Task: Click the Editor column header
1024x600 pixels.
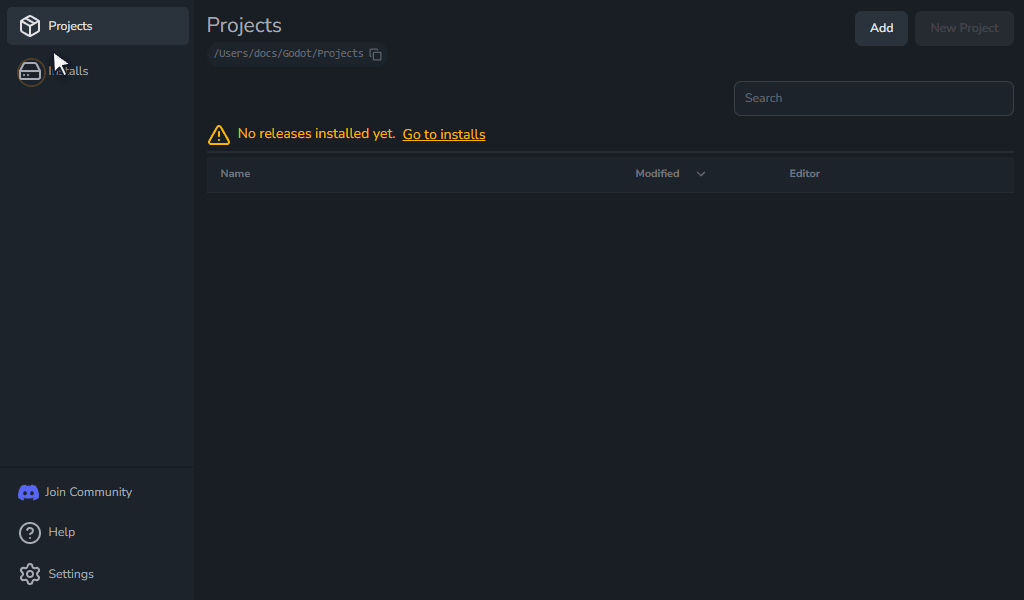Action: pos(805,174)
